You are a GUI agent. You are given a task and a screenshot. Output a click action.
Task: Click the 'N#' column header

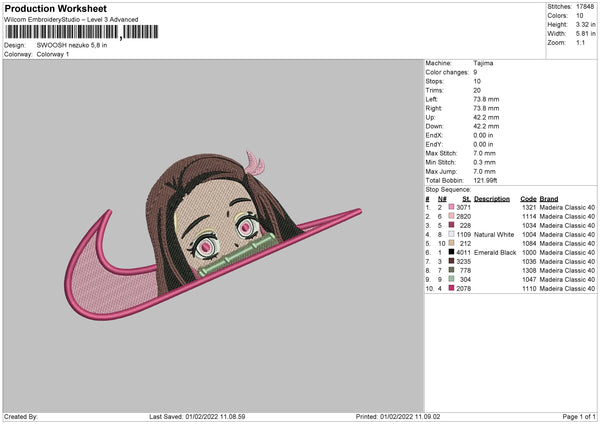442,199
